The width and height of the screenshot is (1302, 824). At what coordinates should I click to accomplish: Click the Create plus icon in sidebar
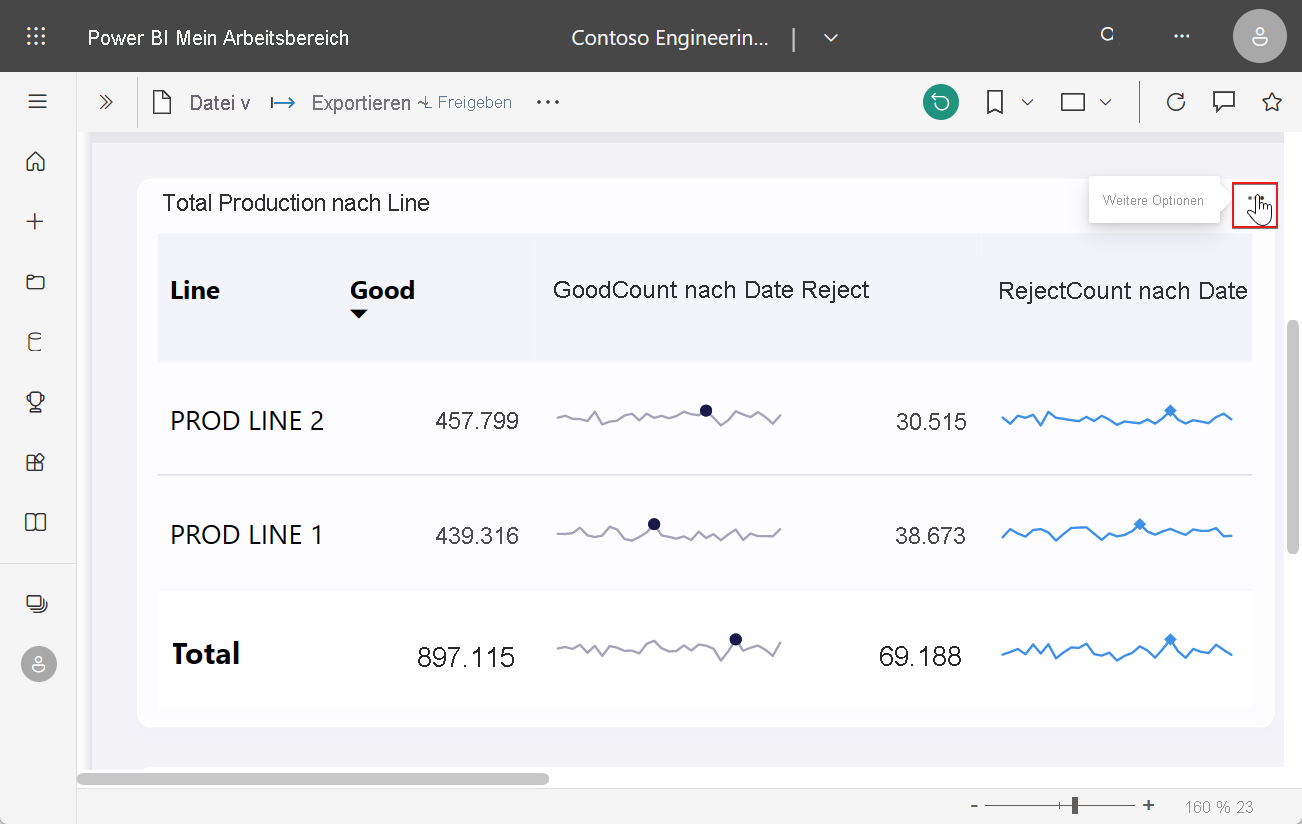click(36, 222)
